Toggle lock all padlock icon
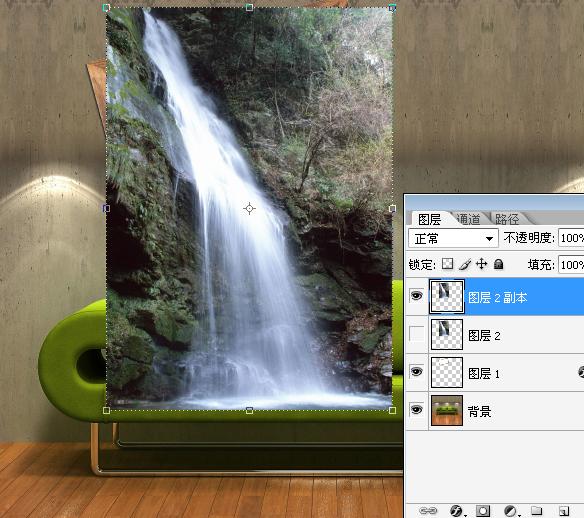The width and height of the screenshot is (584, 518). click(498, 264)
